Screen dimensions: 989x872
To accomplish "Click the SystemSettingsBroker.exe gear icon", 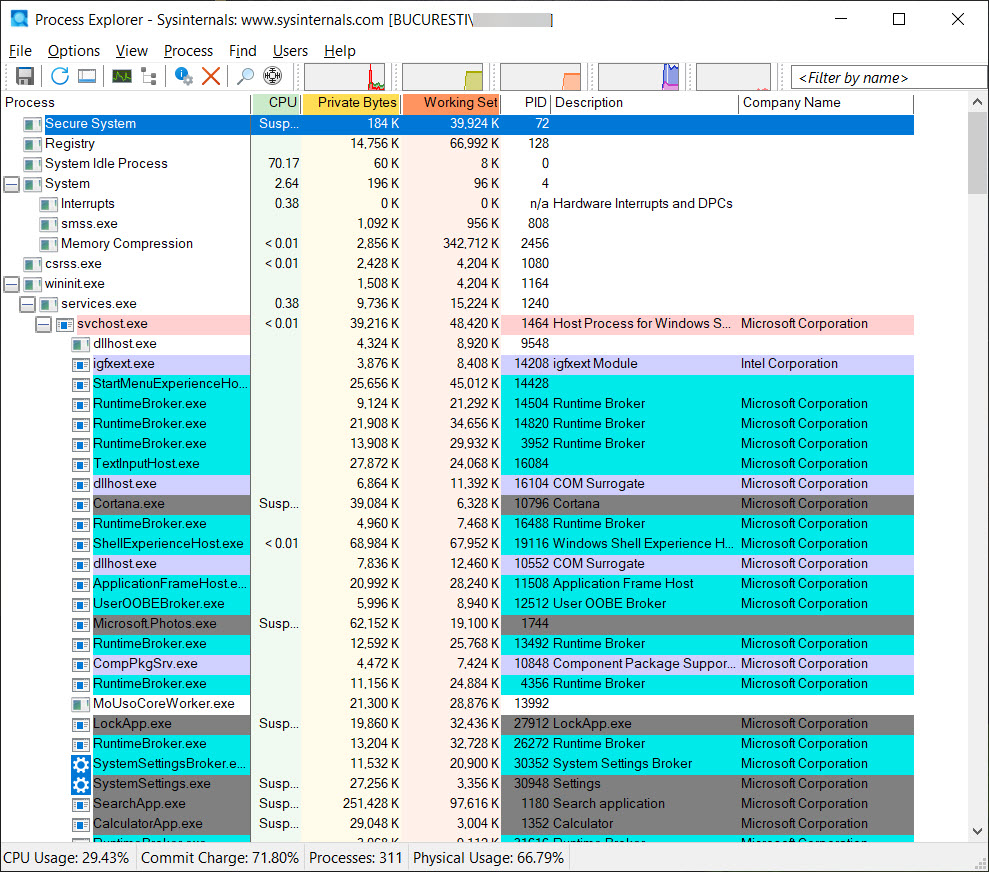I will coord(81,764).
